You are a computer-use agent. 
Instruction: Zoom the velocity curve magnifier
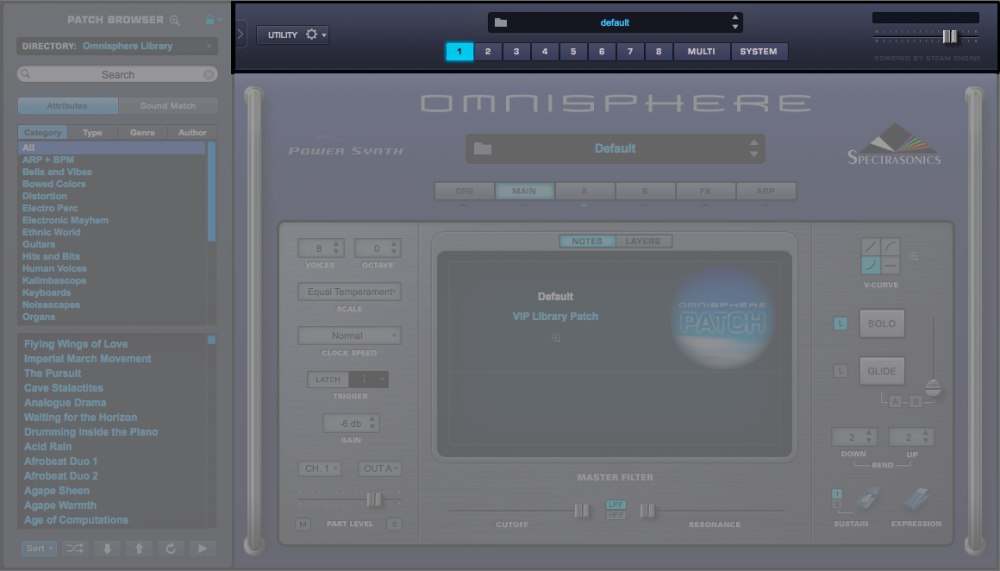click(914, 256)
